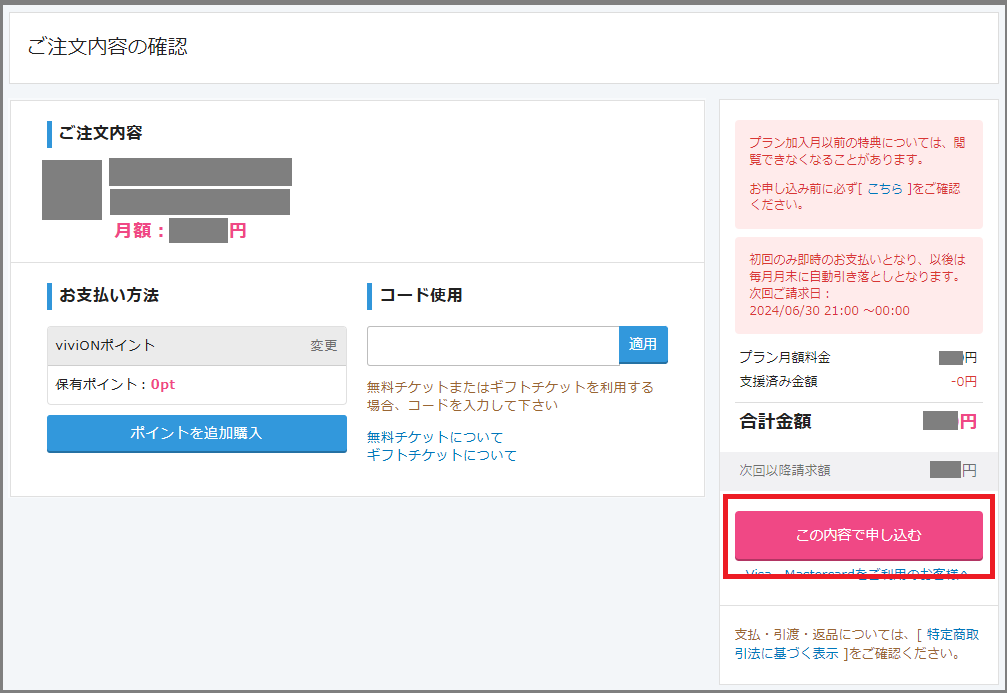The height and width of the screenshot is (693, 1007).
Task: Focus the ticket code input field
Action: pyautogui.click(x=493, y=346)
